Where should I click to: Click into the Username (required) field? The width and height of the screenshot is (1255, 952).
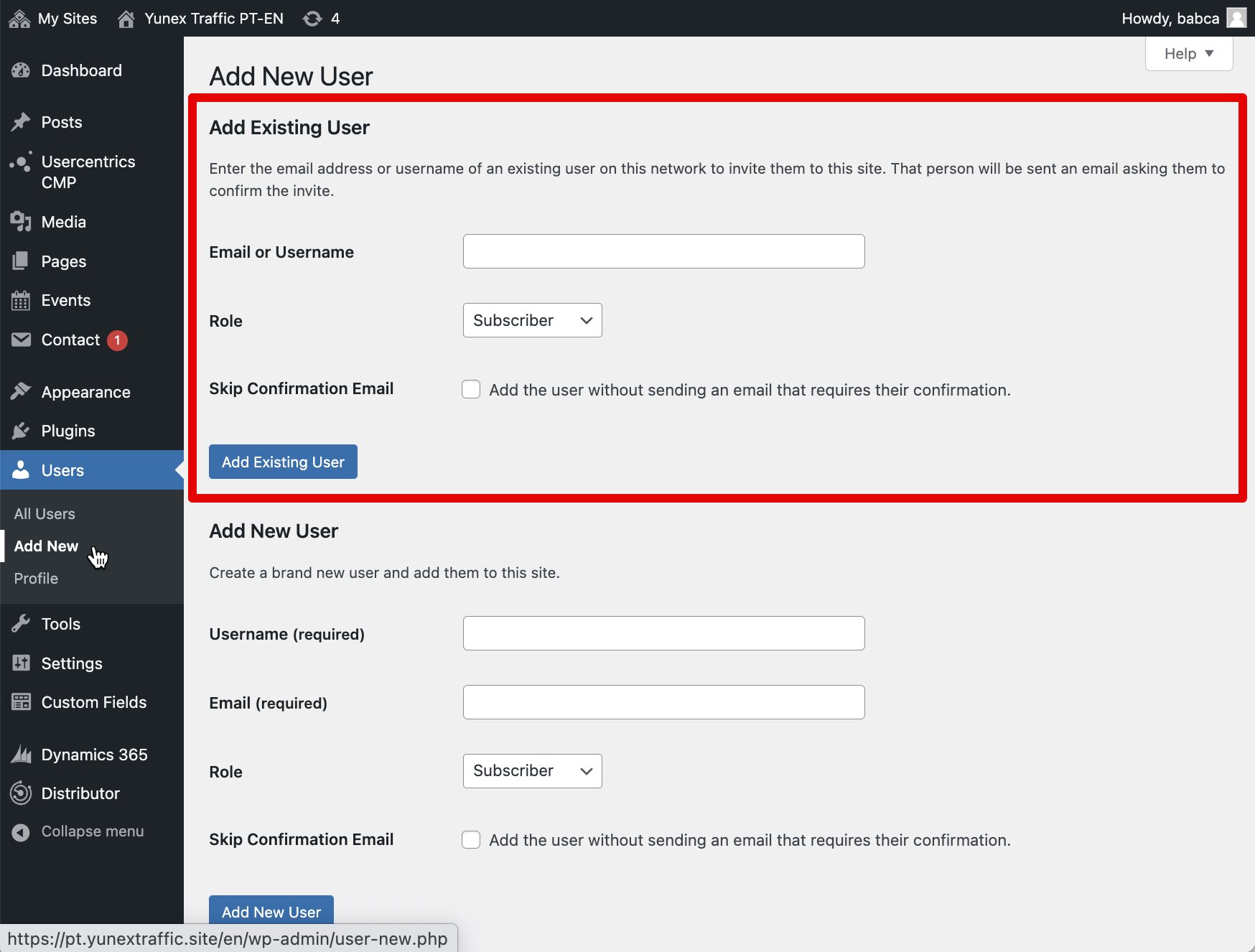click(663, 633)
